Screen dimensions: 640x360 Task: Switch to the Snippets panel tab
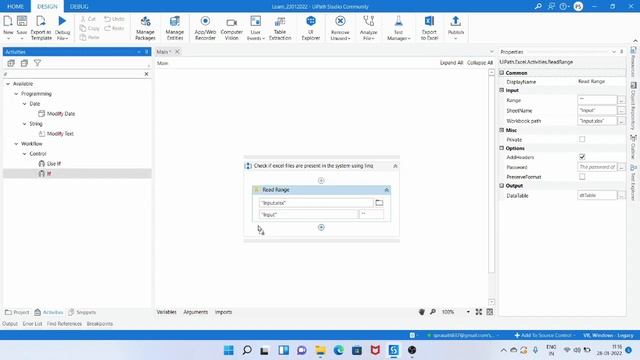pyautogui.click(x=82, y=312)
